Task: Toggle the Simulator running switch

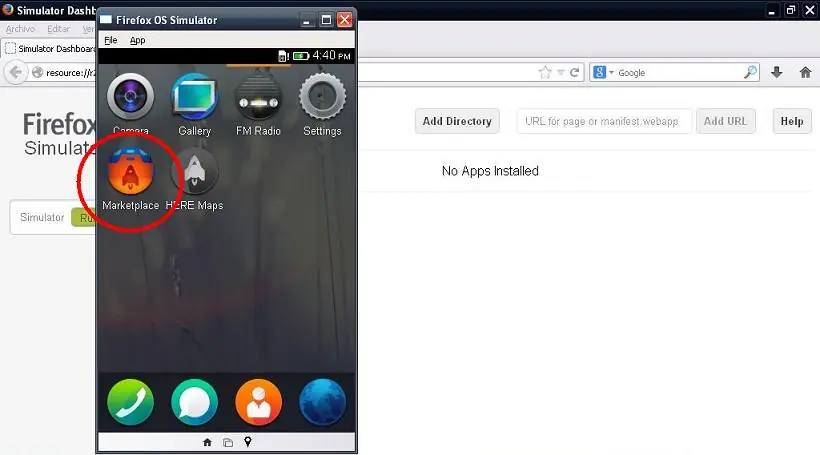Action: pos(84,218)
